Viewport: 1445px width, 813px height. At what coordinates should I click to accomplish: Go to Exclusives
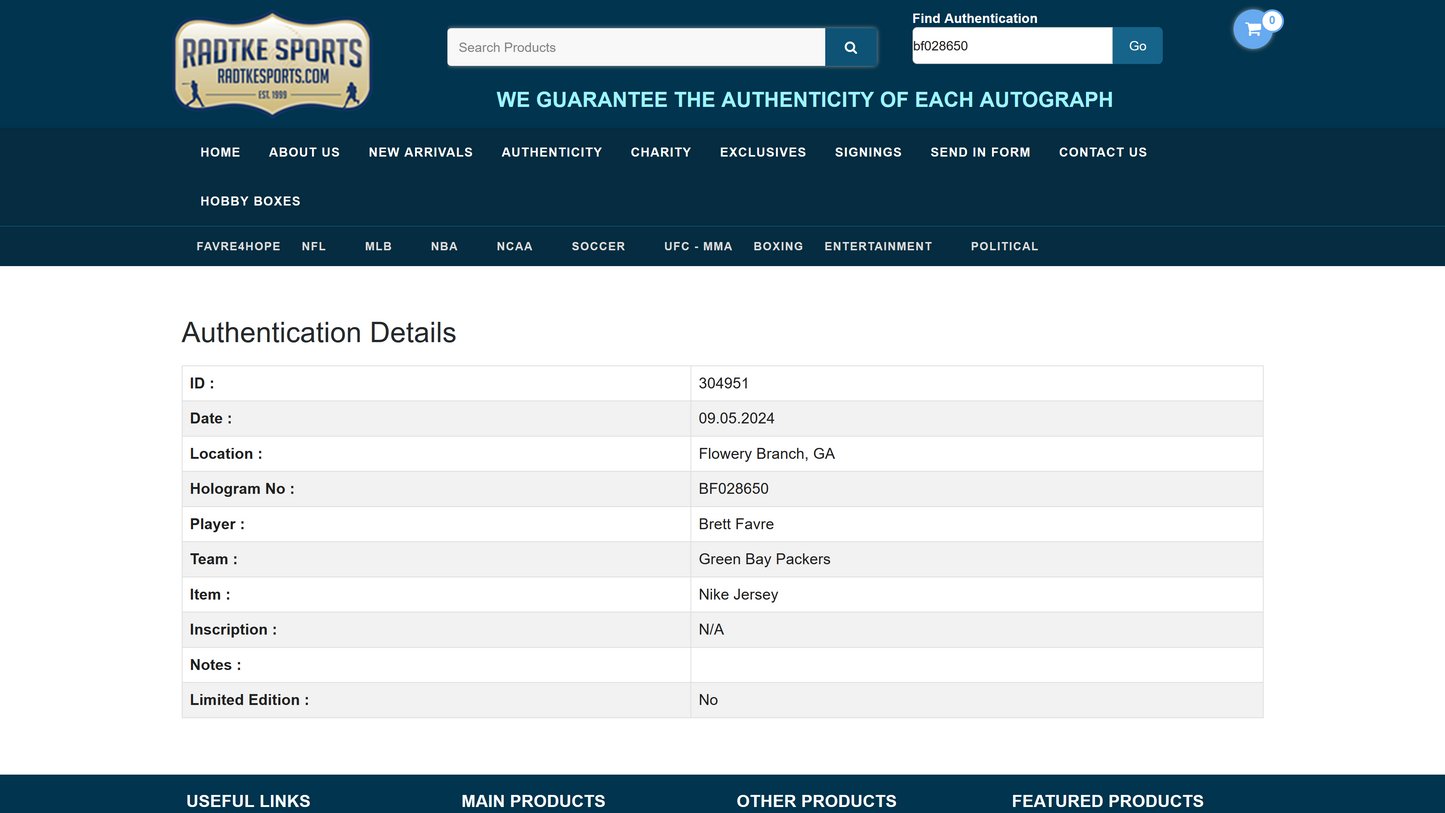pyautogui.click(x=763, y=152)
